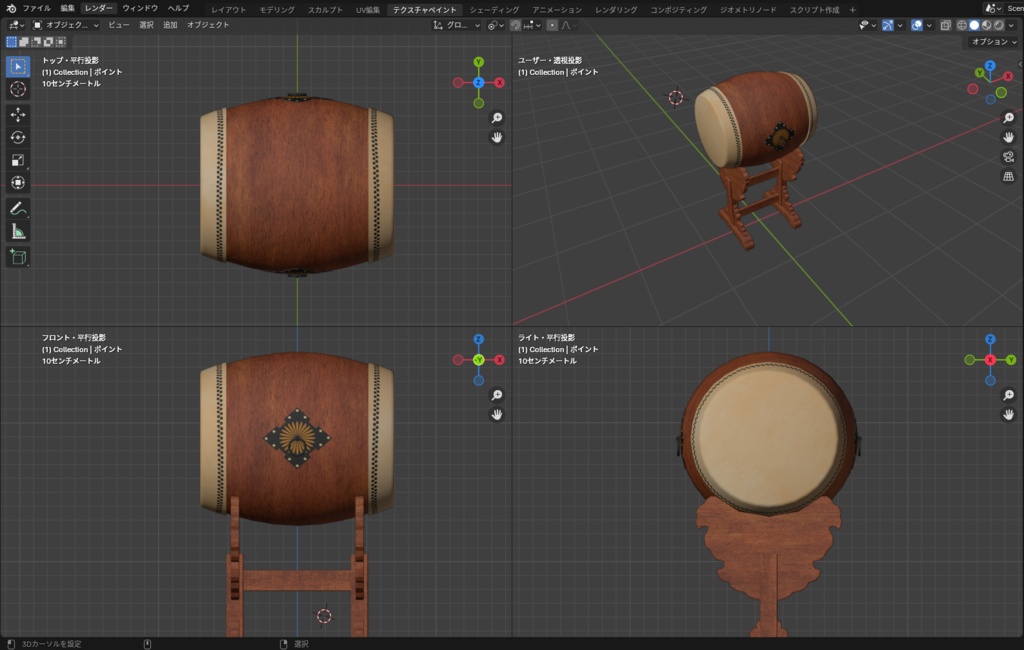Viewport: 1024px width, 650px height.
Task: Click the zoom magnifier in the right view
Action: tap(1008, 395)
